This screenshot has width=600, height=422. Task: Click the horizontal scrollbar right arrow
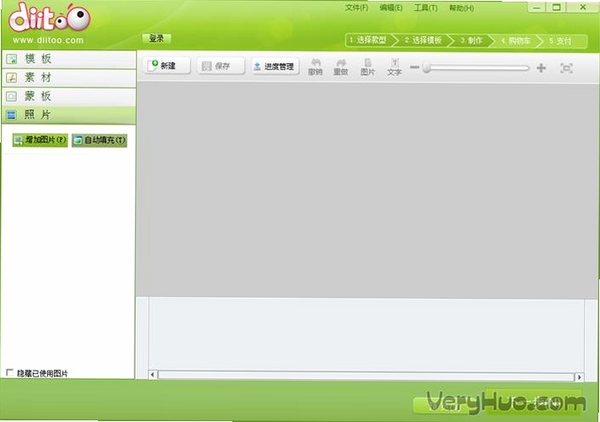tap(579, 377)
